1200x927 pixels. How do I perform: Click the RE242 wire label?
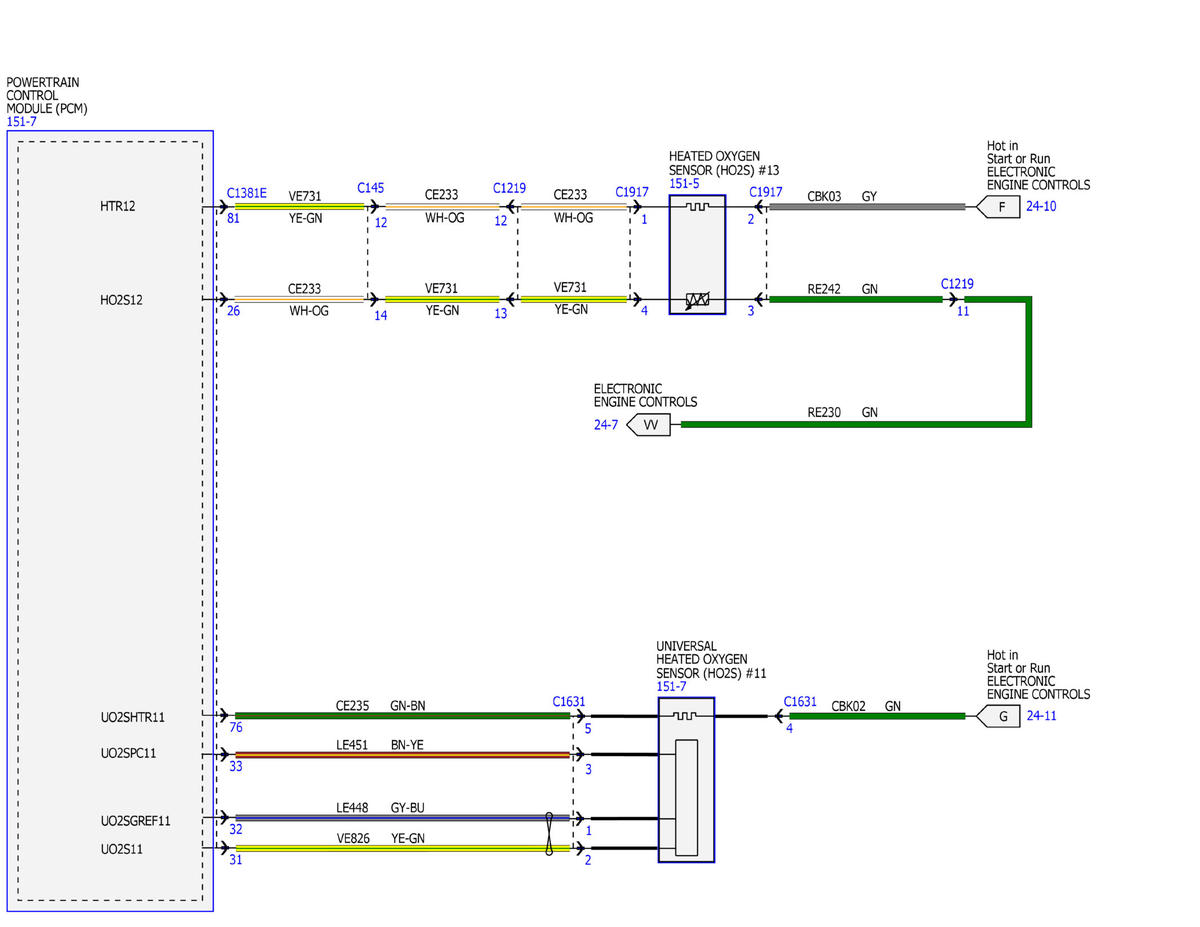(x=825, y=289)
